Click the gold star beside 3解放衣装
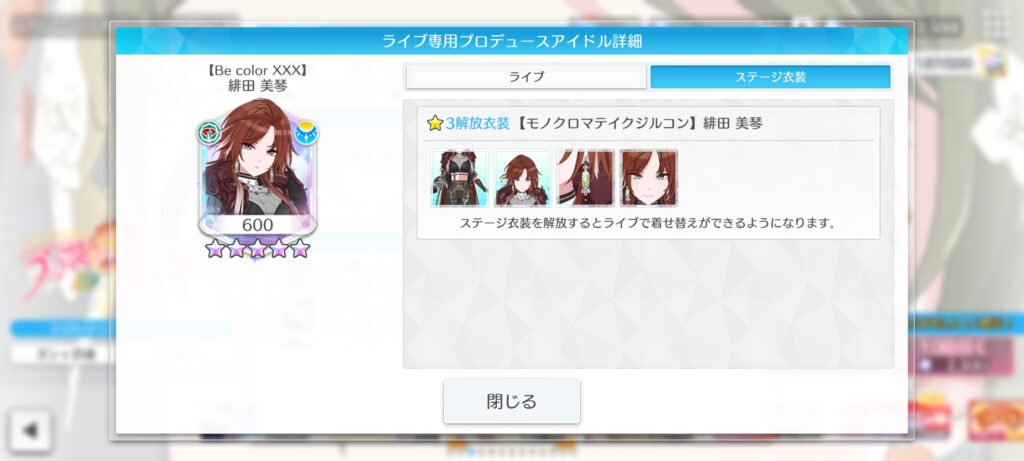 click(435, 123)
